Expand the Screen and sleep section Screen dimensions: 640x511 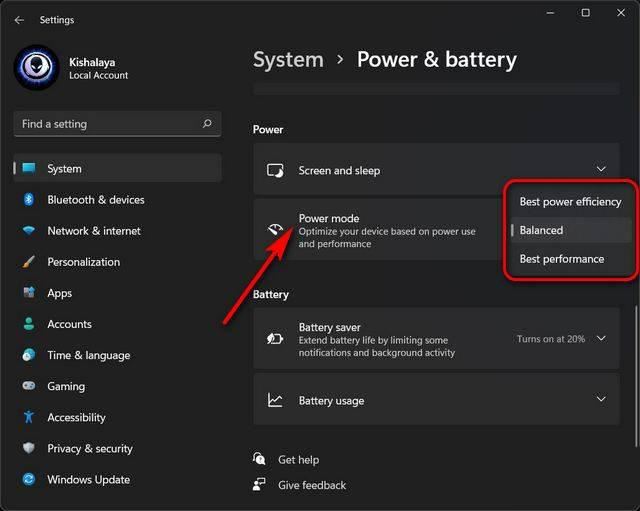pyautogui.click(x=601, y=170)
